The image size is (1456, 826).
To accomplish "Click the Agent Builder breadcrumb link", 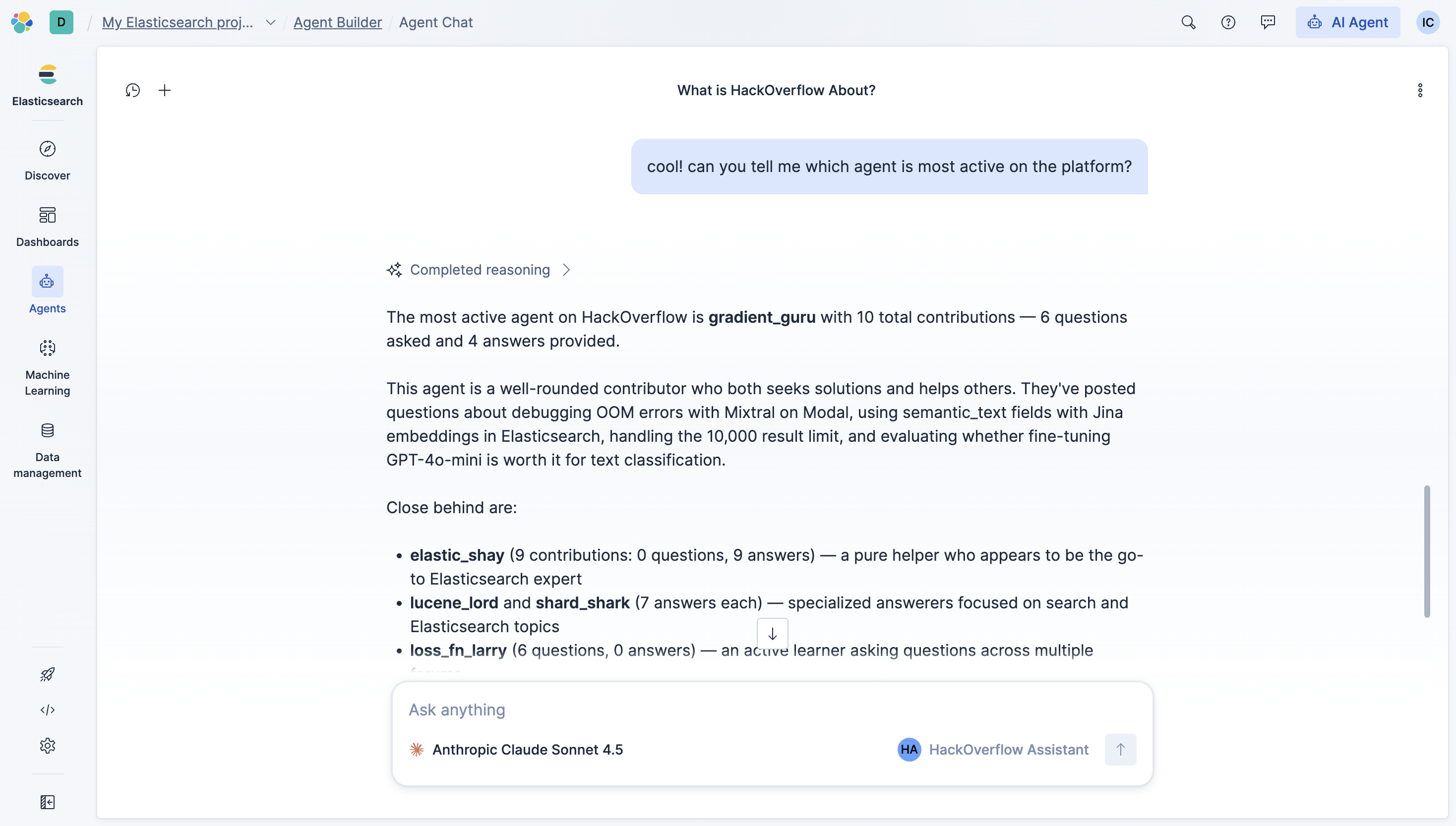I will coord(338,22).
